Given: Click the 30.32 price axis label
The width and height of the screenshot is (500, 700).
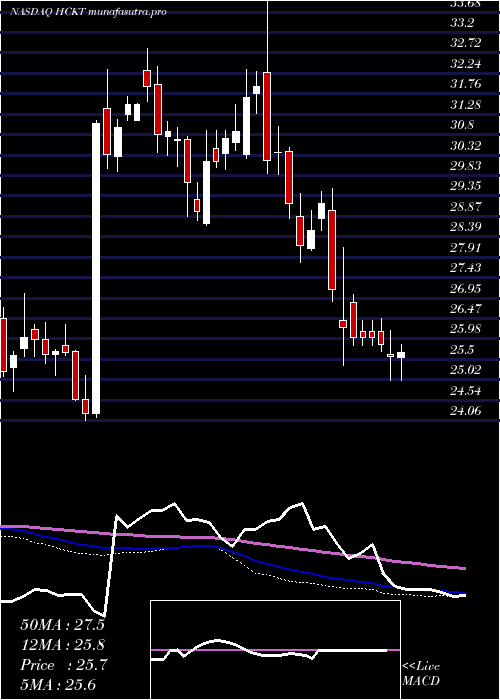Looking at the screenshot, I should (466, 146).
